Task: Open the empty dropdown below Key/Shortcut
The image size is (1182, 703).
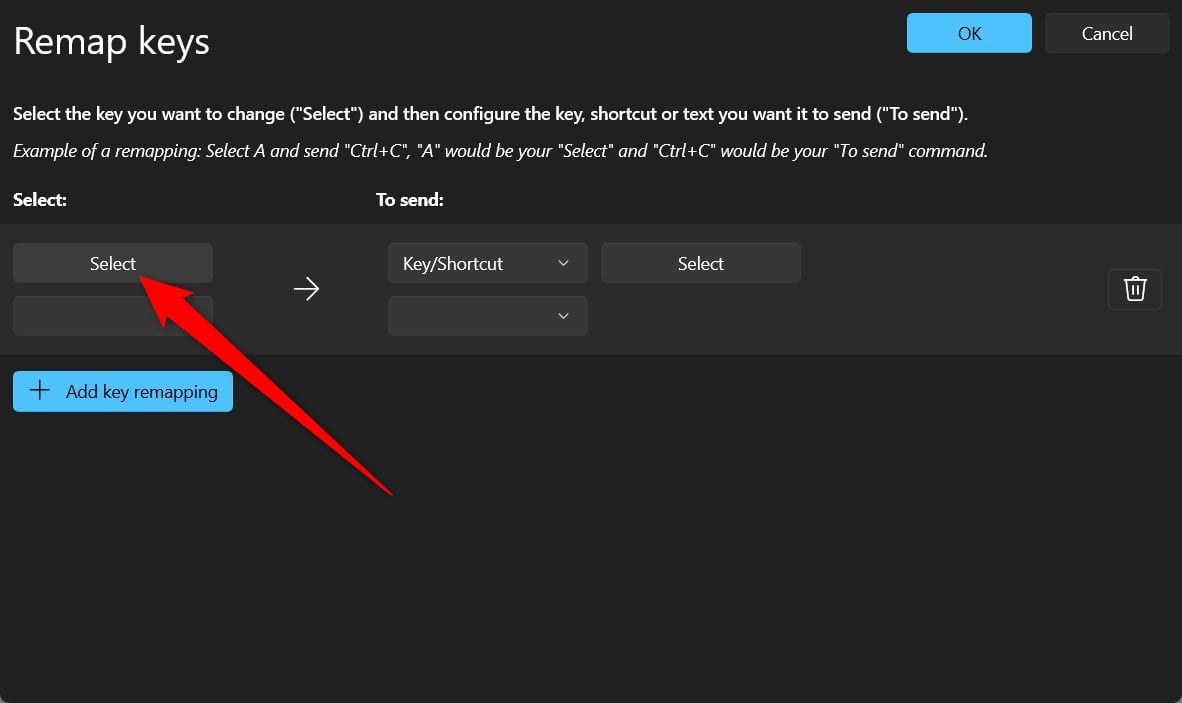Action: click(x=487, y=316)
